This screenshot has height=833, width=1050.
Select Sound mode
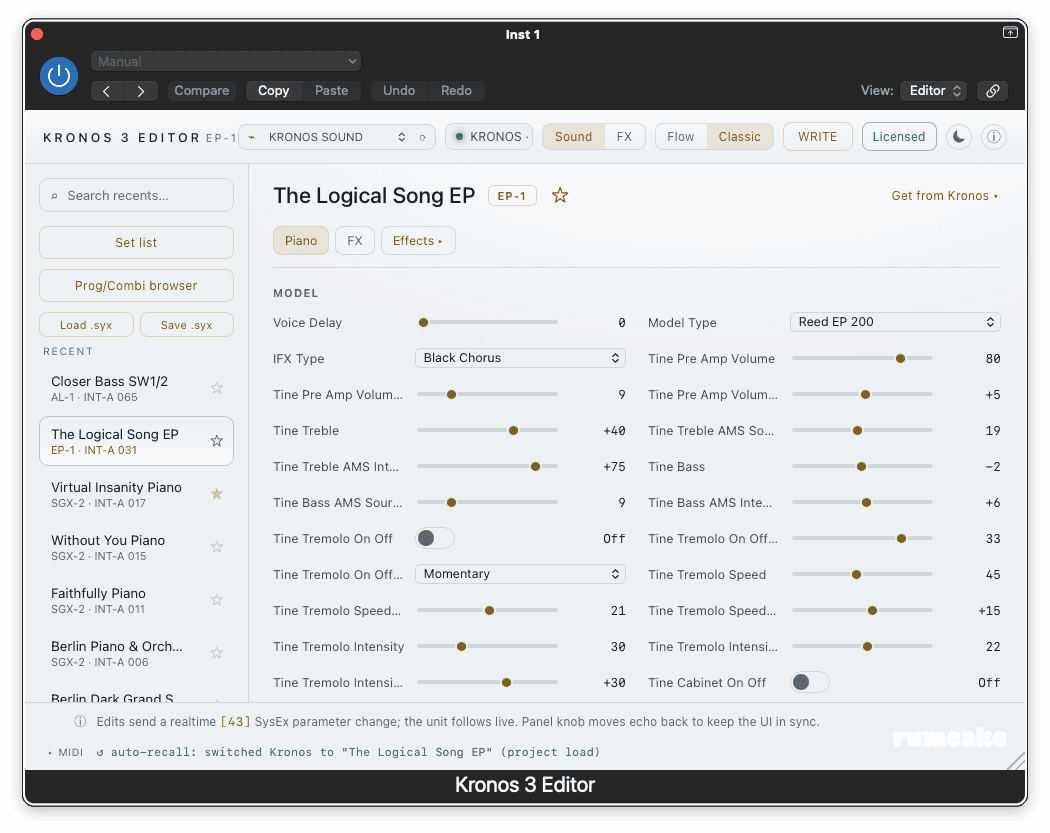click(x=573, y=137)
